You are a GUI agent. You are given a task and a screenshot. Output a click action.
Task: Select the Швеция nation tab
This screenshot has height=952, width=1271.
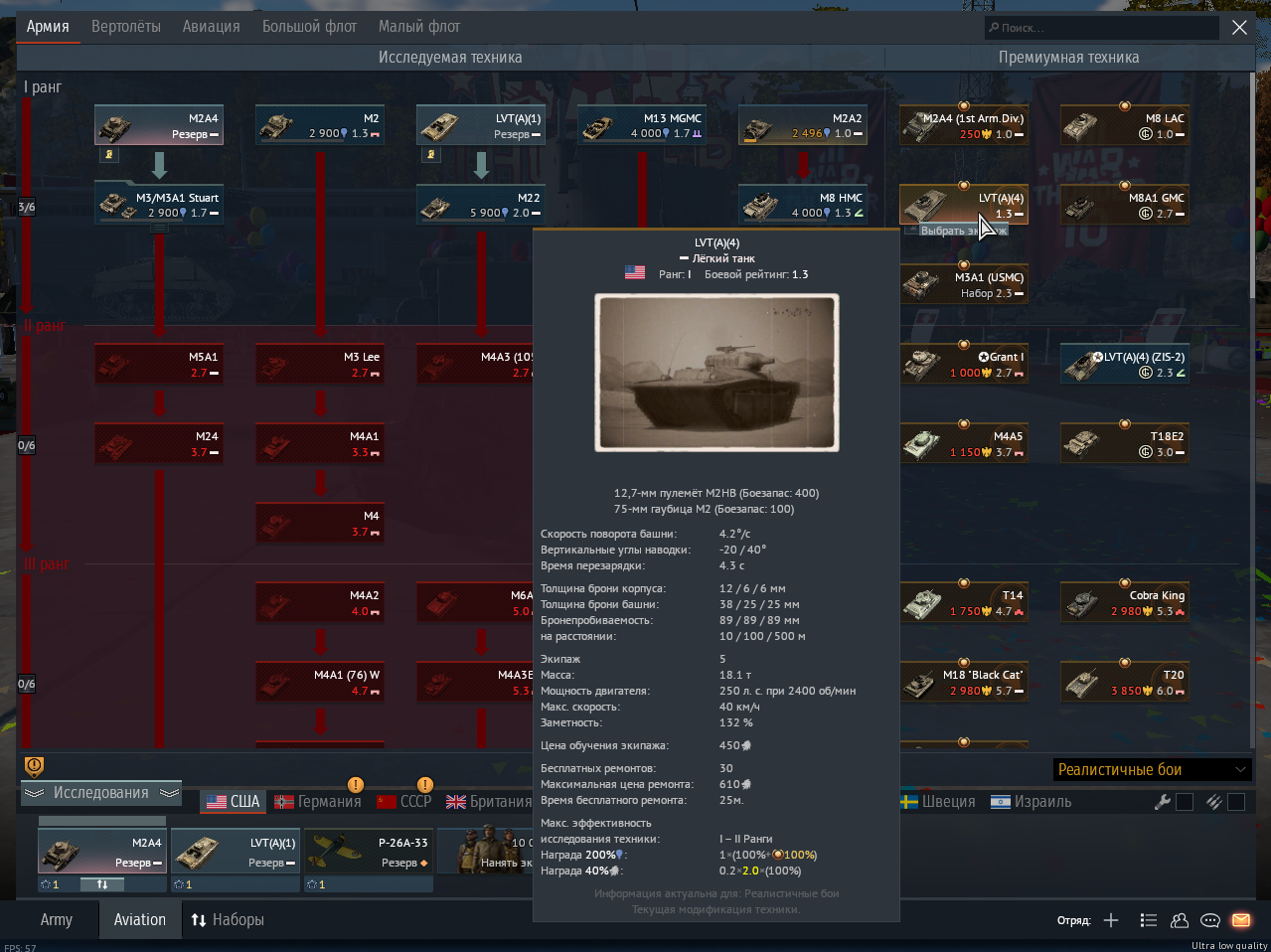(x=938, y=802)
